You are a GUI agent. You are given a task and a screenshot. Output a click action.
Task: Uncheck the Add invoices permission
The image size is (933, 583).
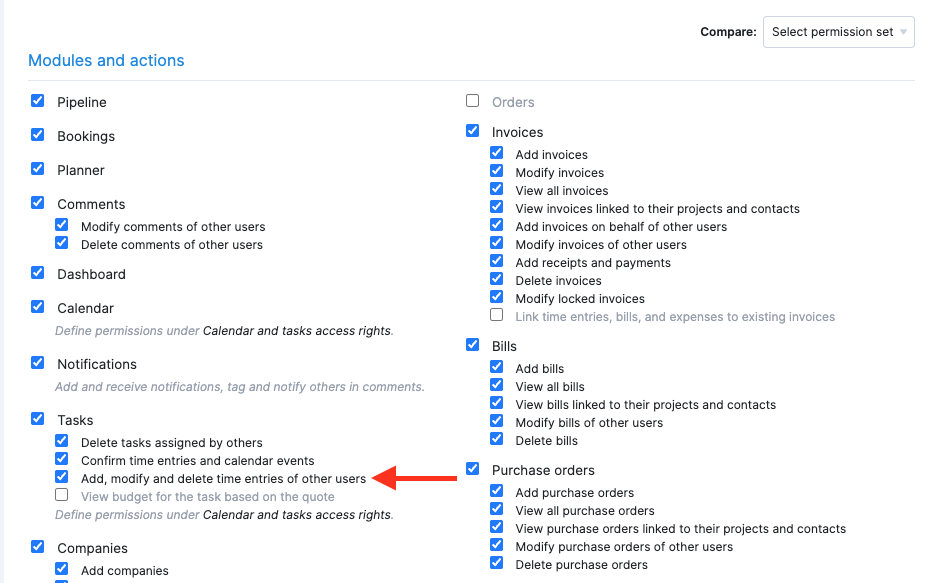pos(497,153)
